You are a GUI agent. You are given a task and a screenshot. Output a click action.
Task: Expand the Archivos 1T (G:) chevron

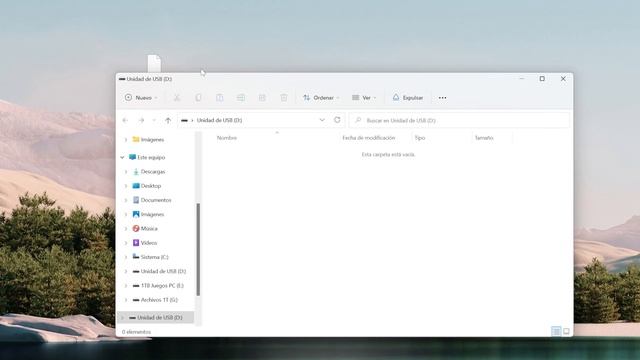(x=126, y=300)
